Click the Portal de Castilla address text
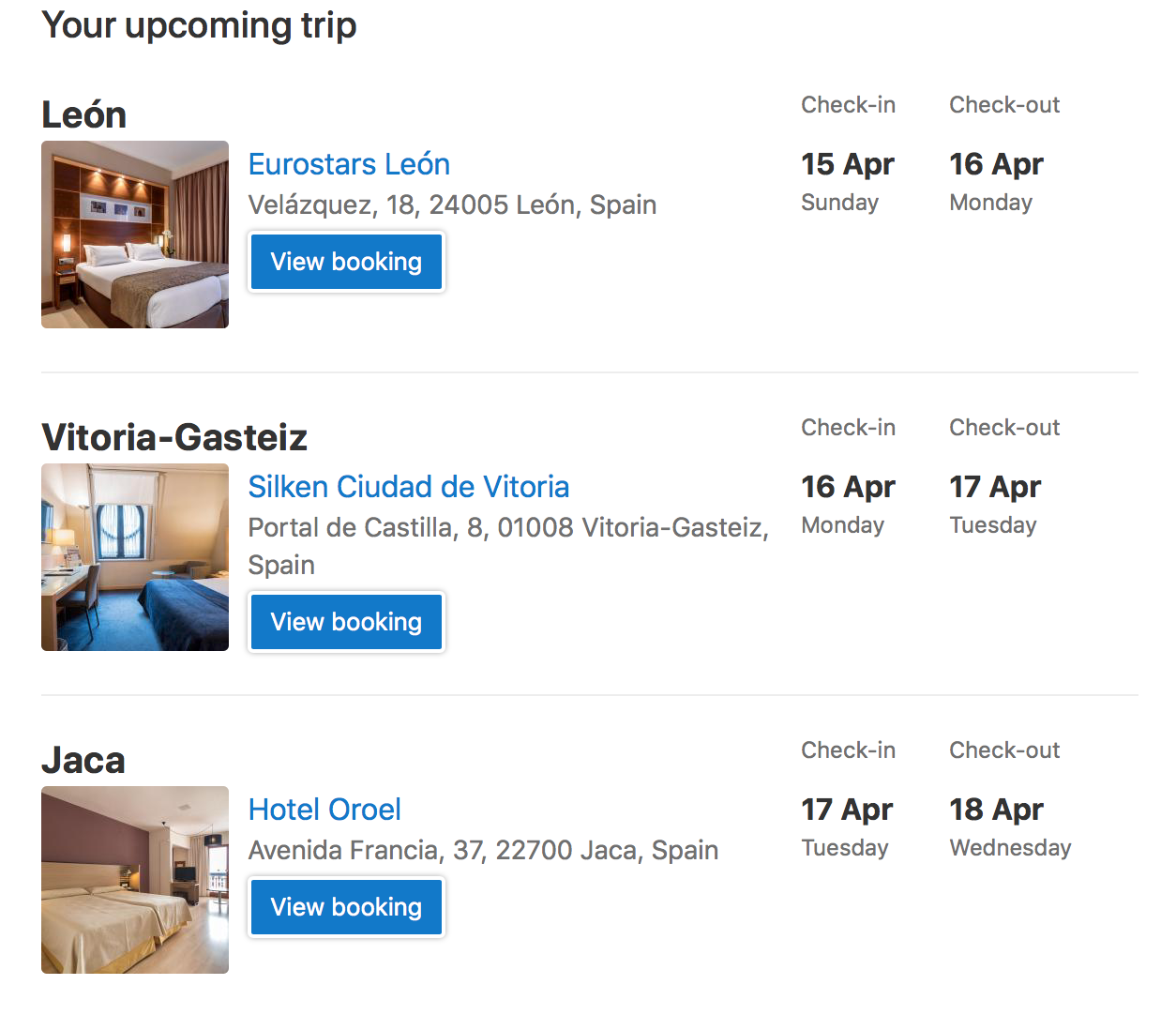The width and height of the screenshot is (1176, 1015). [507, 527]
